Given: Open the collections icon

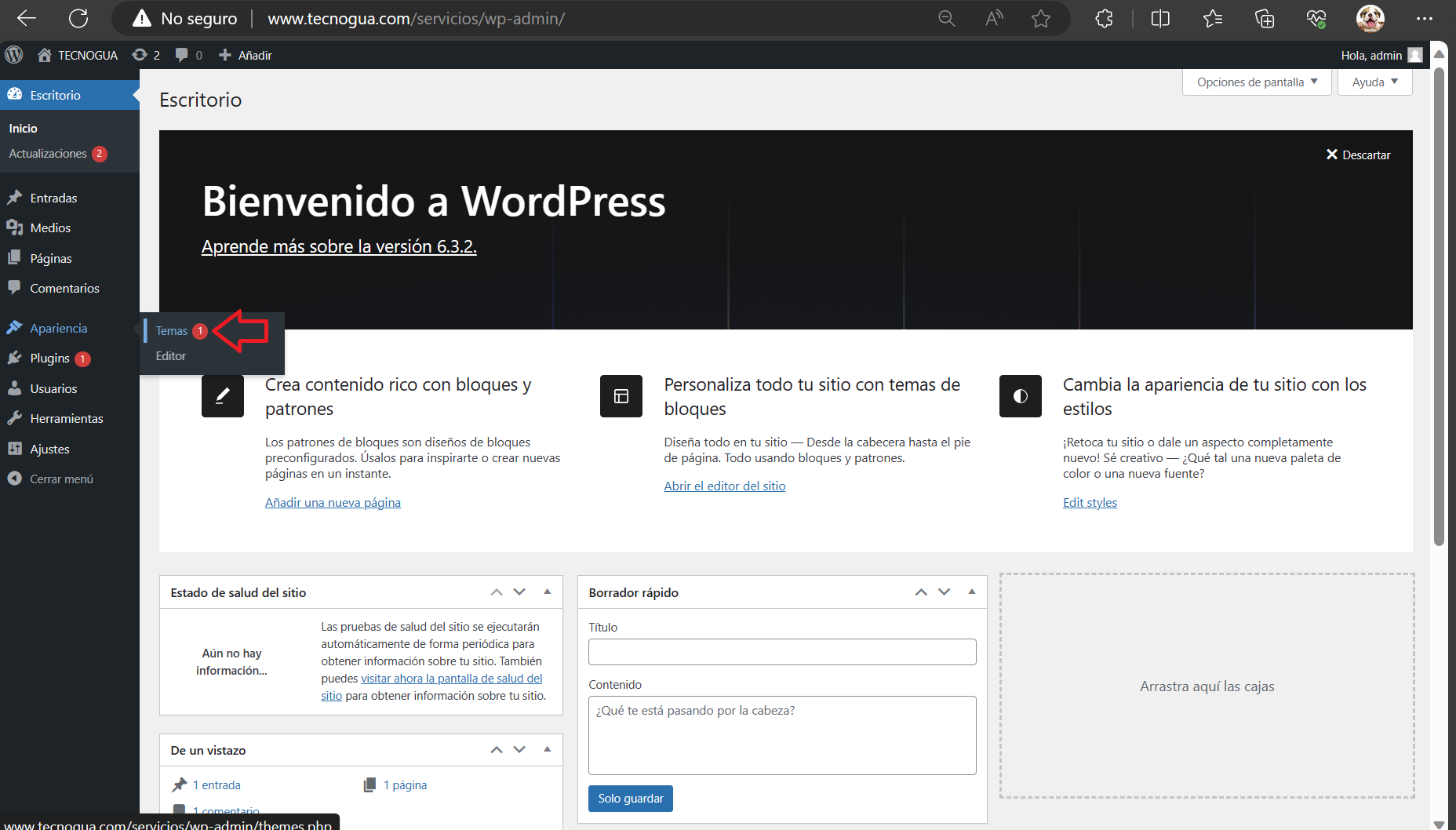Looking at the screenshot, I should coord(1265,19).
